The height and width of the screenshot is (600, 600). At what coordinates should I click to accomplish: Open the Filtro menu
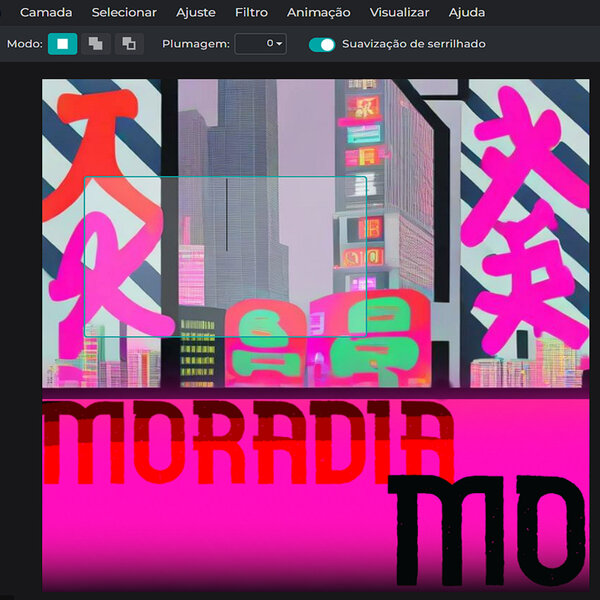(251, 13)
